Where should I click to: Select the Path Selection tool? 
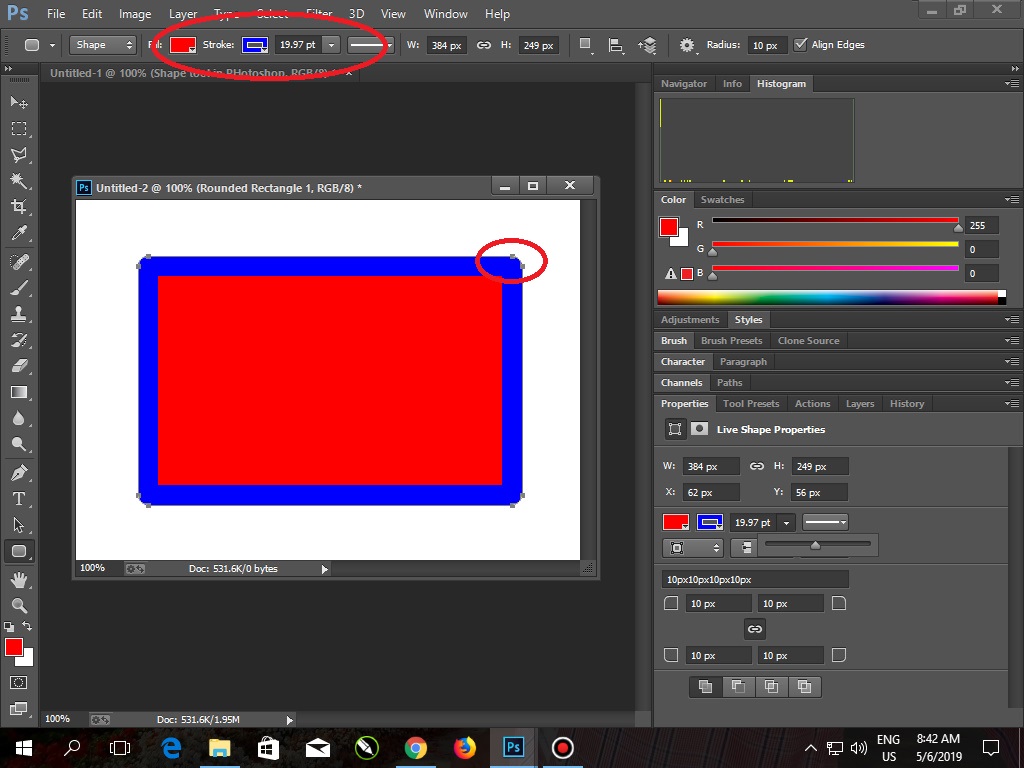(18, 523)
